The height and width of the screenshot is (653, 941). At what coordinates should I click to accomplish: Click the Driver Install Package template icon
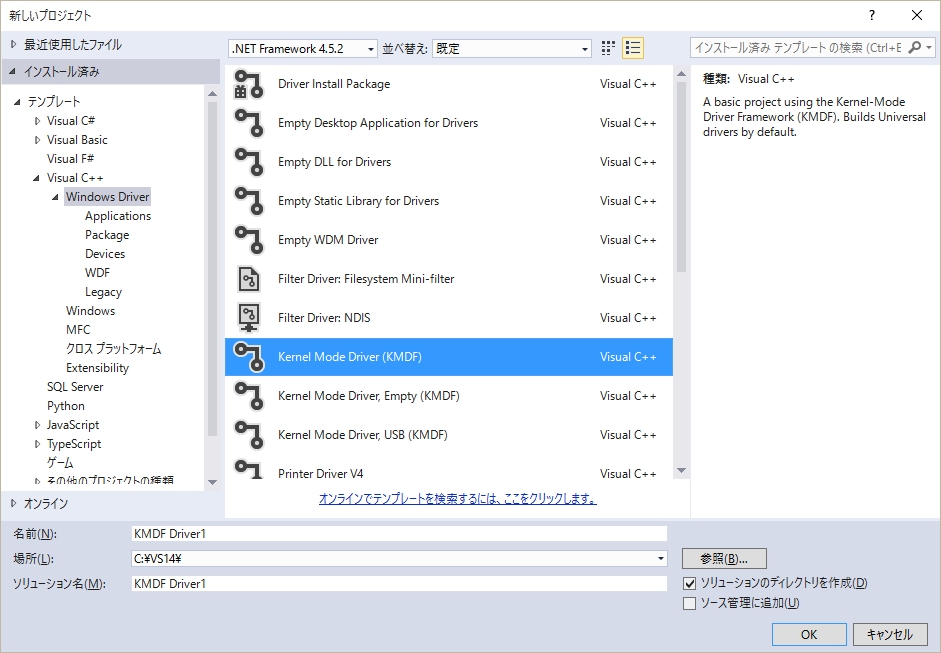pyautogui.click(x=247, y=84)
